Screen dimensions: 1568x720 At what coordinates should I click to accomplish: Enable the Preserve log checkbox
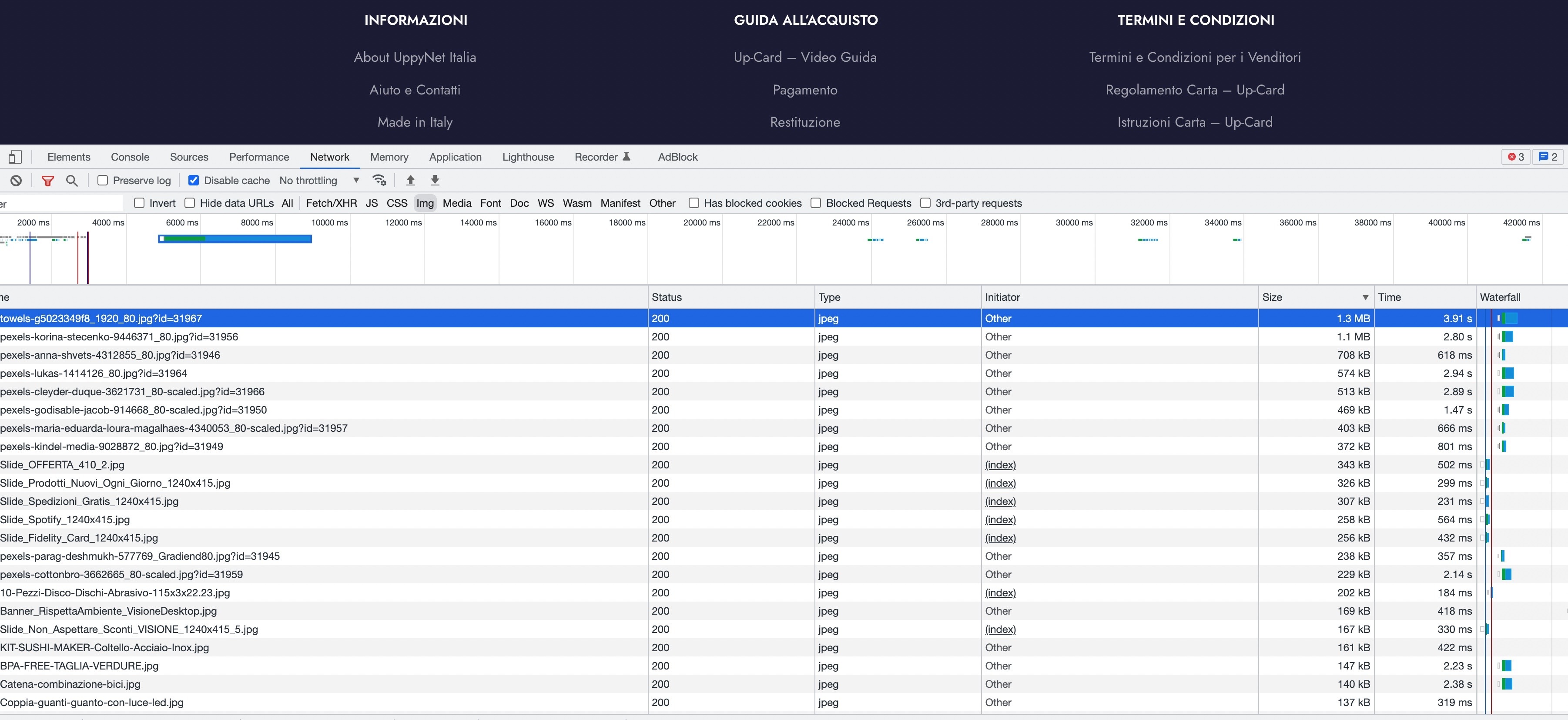[103, 180]
